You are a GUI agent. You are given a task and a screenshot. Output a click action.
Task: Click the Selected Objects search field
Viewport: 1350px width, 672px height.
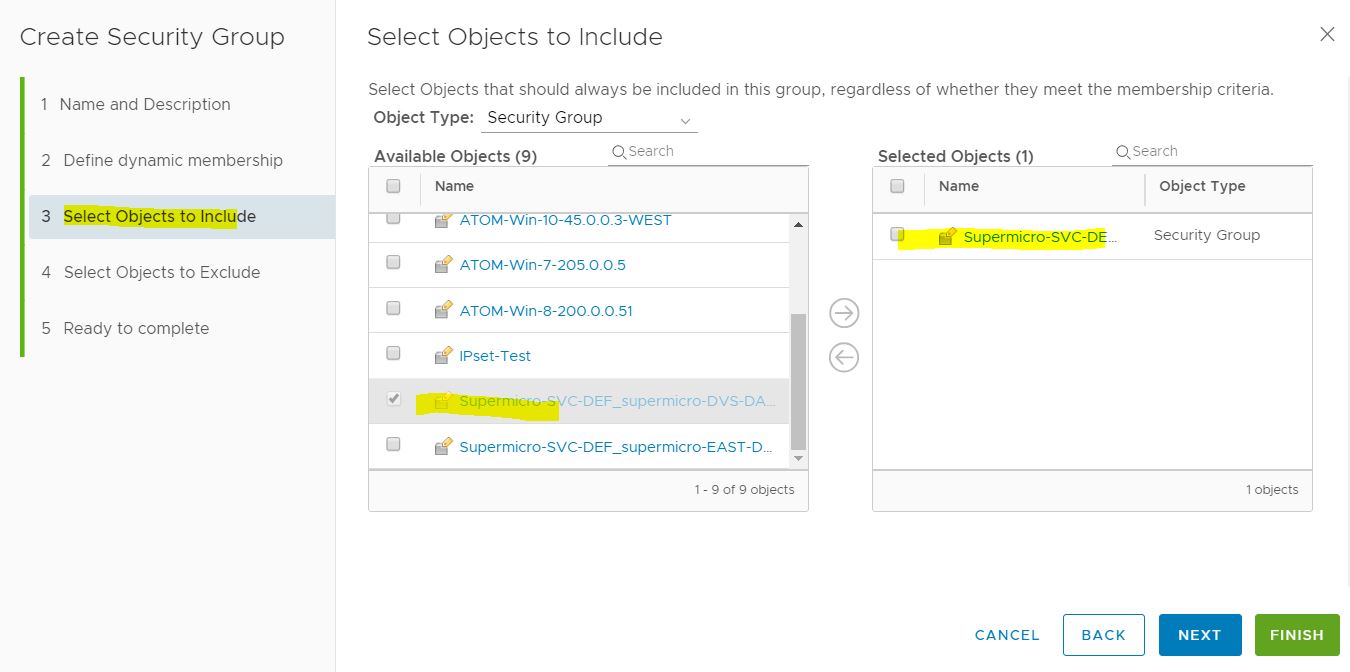pos(1220,152)
